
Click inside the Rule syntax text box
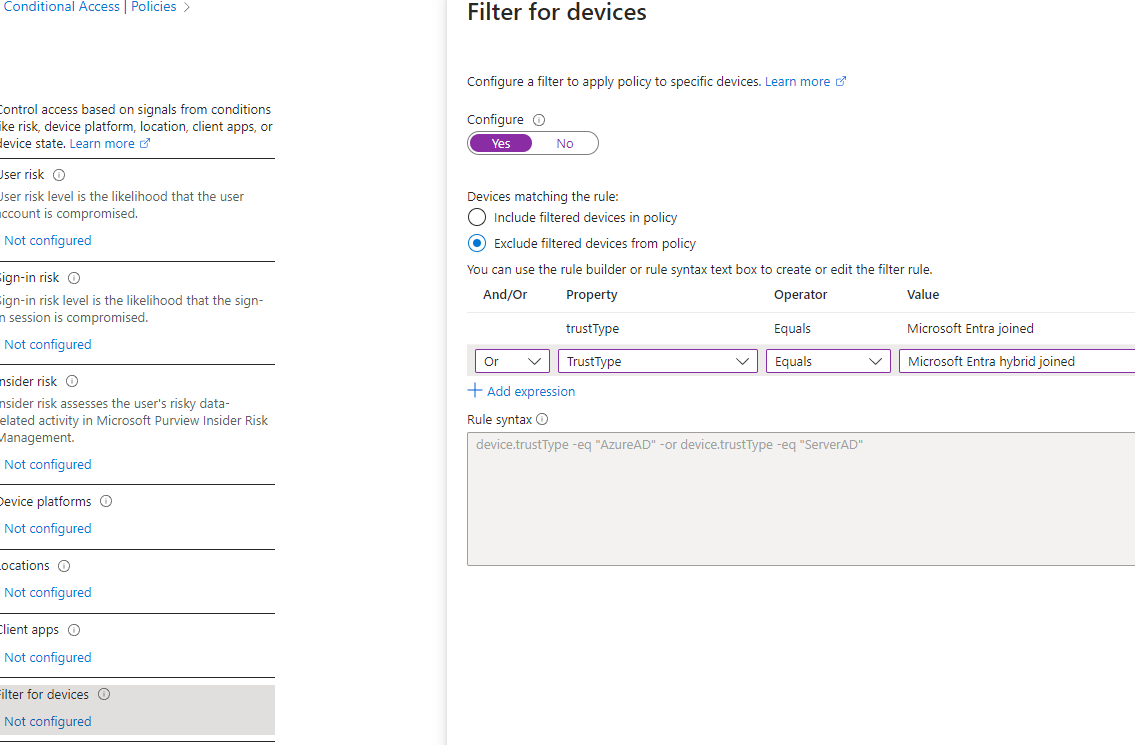point(801,499)
